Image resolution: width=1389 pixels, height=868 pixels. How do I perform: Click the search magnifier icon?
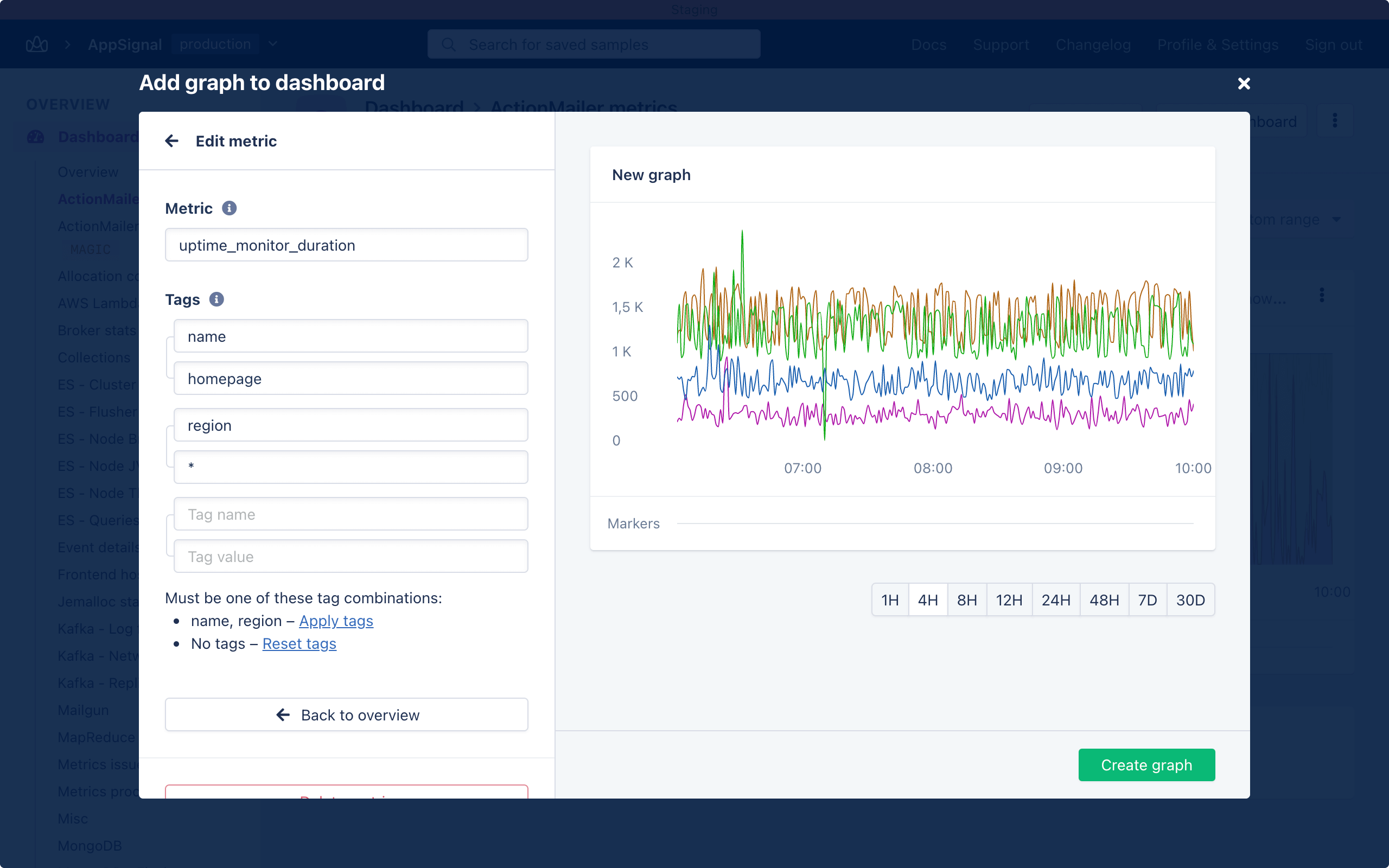tap(449, 44)
